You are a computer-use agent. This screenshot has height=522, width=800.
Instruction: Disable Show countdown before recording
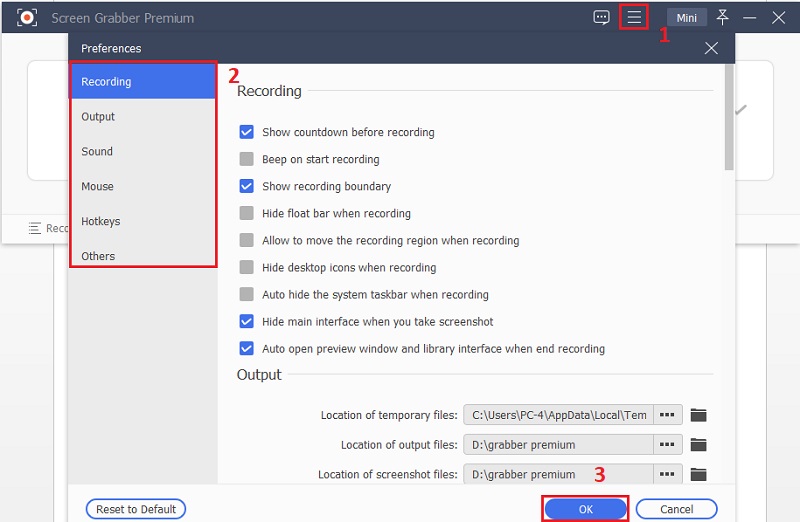point(246,132)
